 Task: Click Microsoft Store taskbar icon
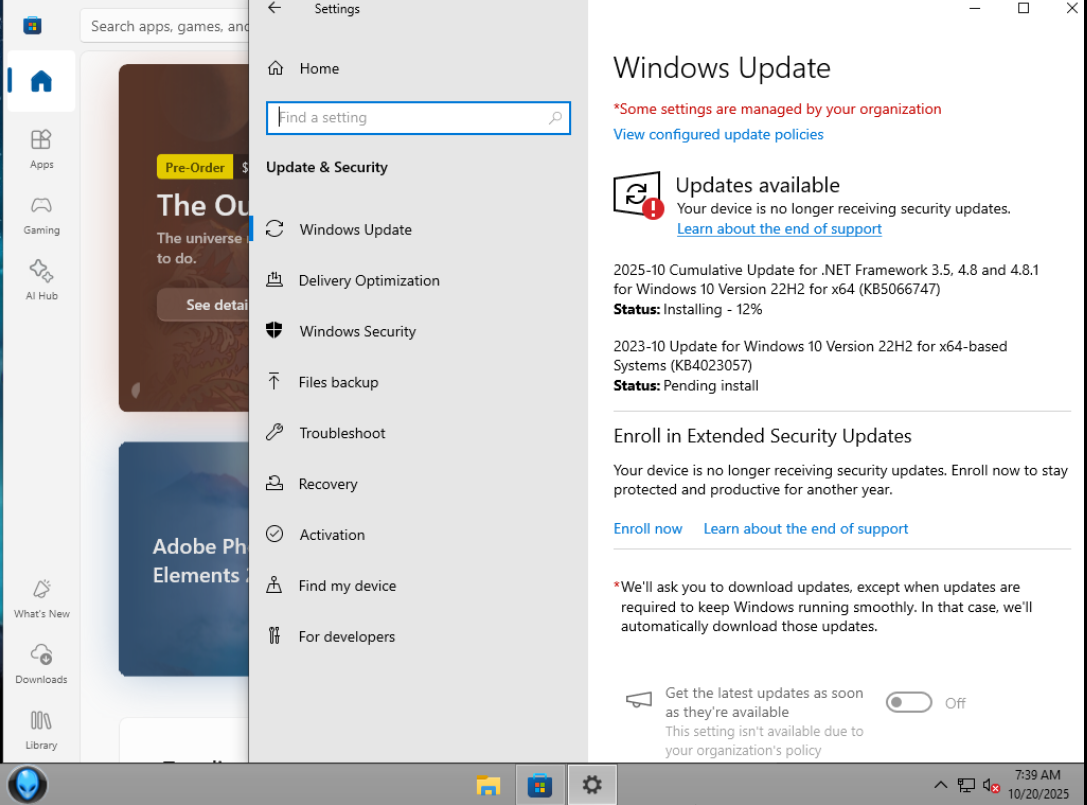[x=539, y=785]
